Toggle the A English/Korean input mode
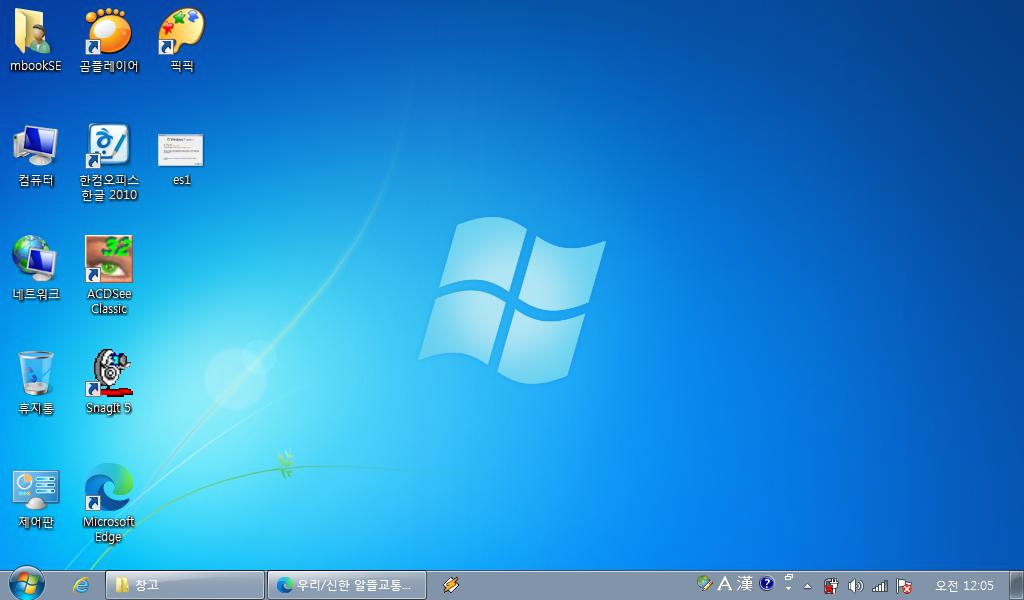The image size is (1024, 600). [725, 584]
